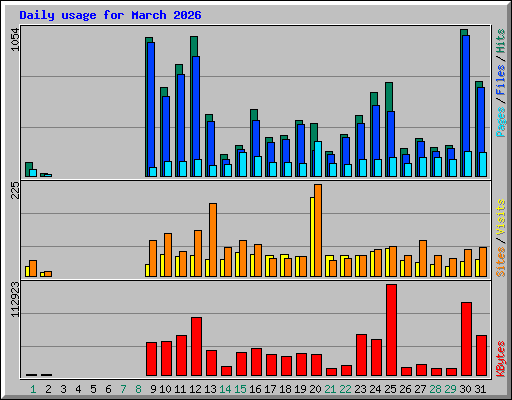Click the Visits legend label
Viewport: 512px width, 400px height.
coord(500,218)
